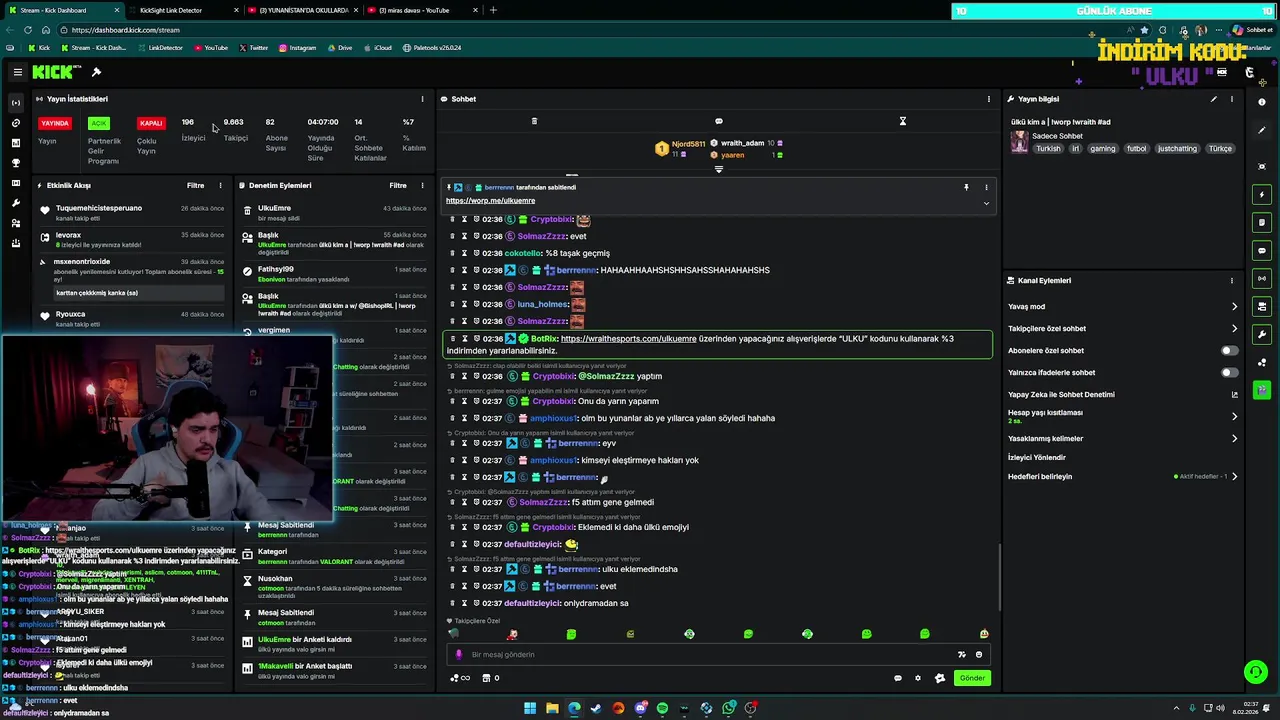Open Sohbet panel three-dot menu
1280x720 pixels.
988,99
